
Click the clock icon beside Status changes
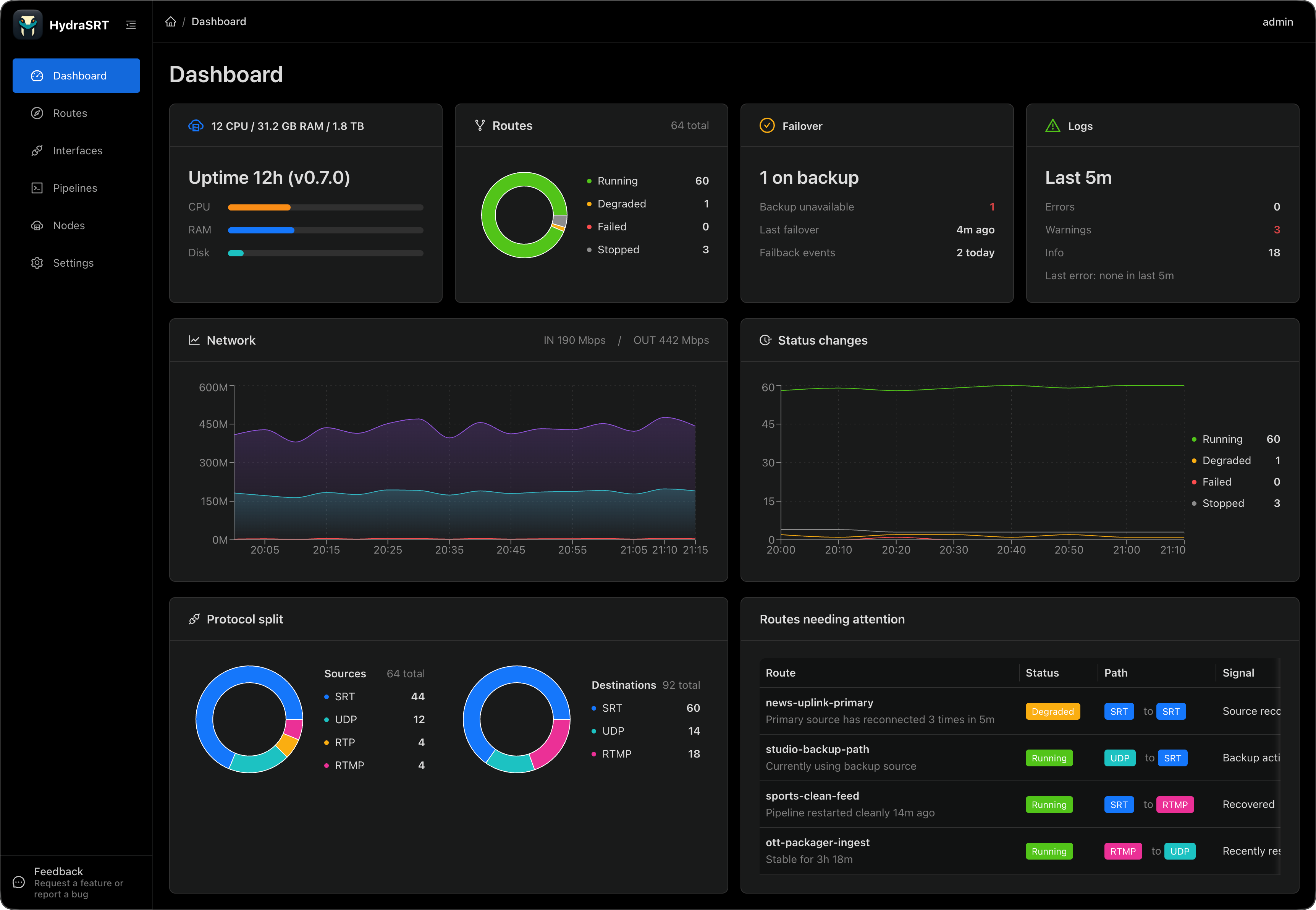click(x=765, y=340)
